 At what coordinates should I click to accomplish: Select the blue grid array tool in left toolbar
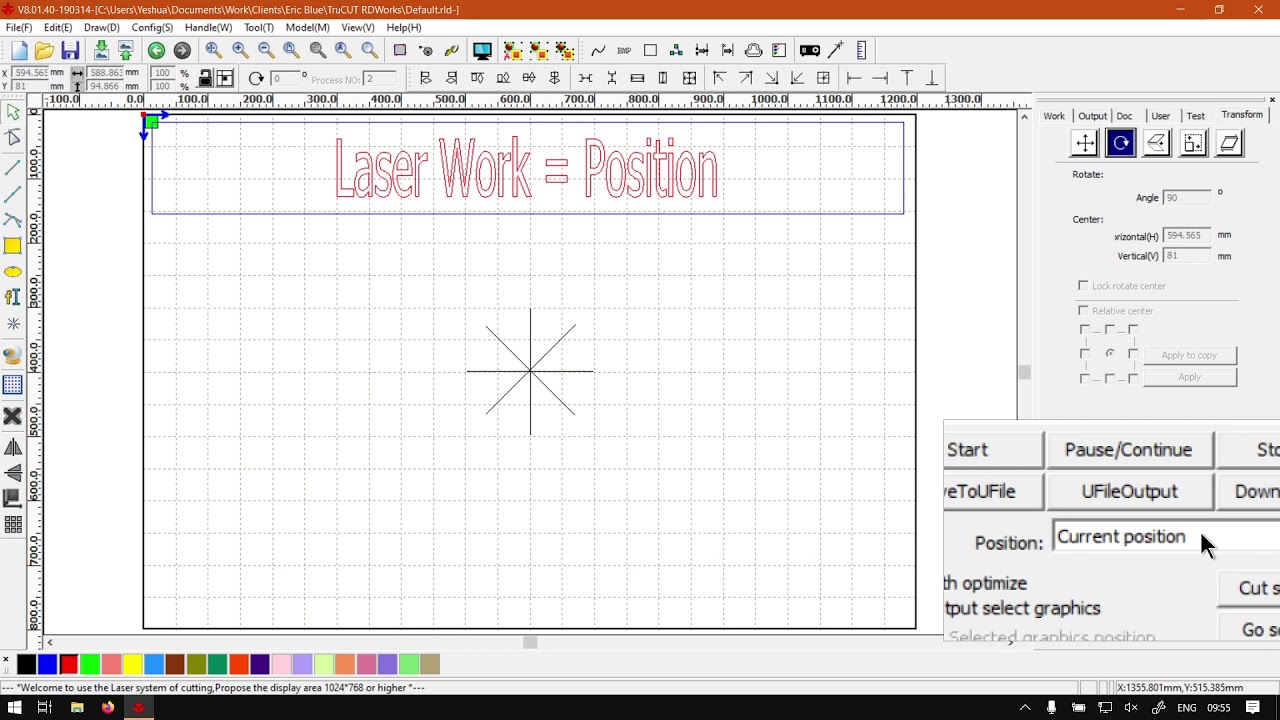click(x=13, y=385)
